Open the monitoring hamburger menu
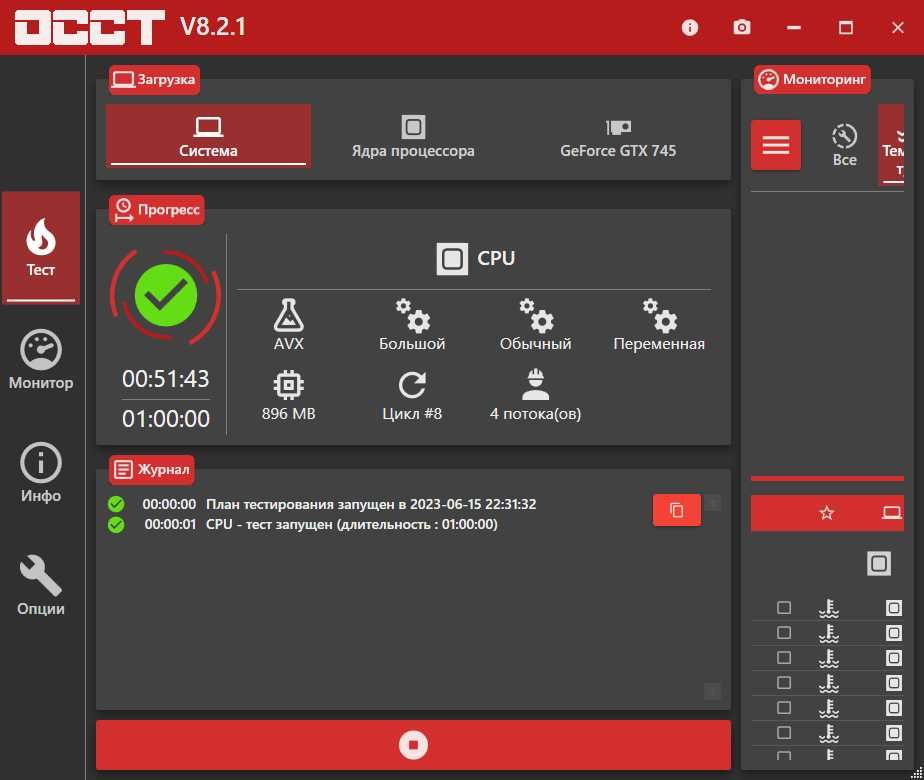The height and width of the screenshot is (780, 924). click(x=776, y=145)
